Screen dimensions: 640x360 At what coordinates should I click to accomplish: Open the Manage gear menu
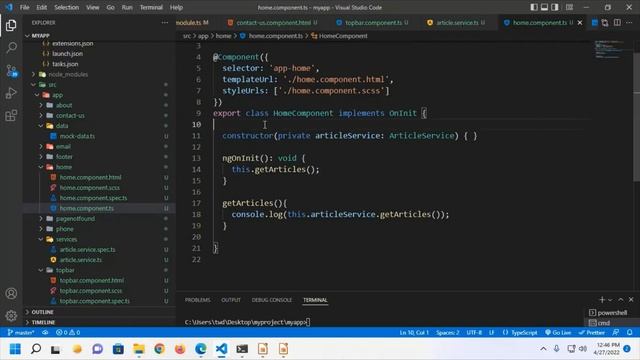(x=11, y=316)
